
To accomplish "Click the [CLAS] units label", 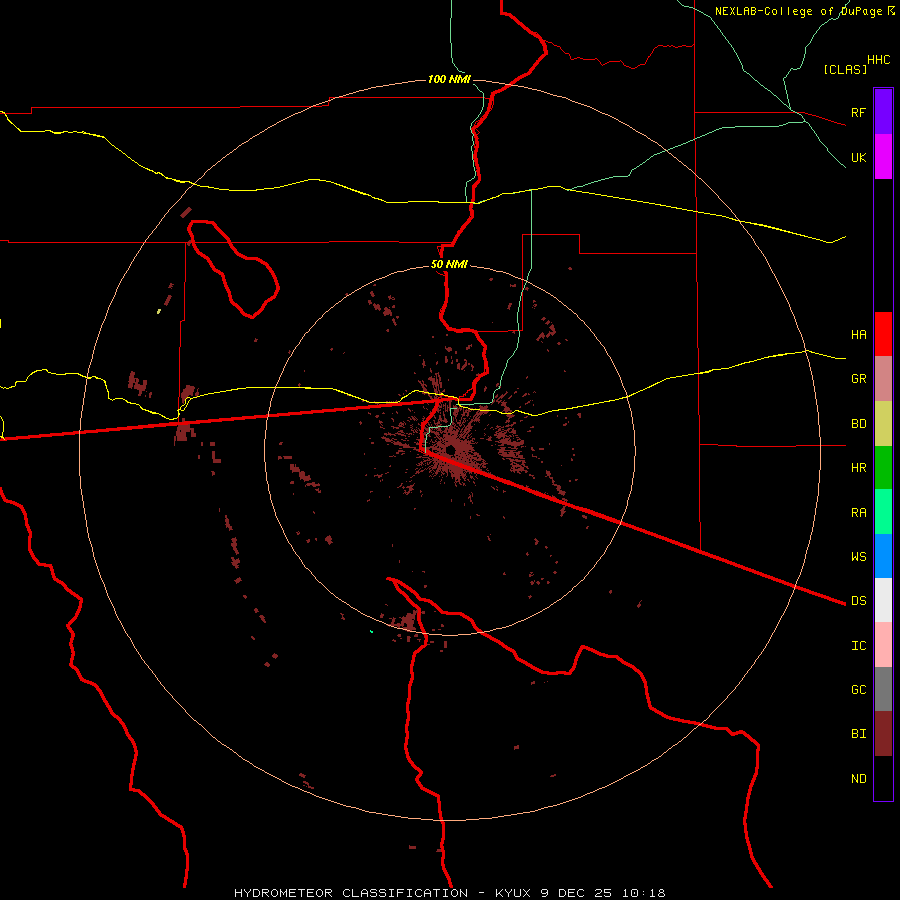I will (x=845, y=69).
